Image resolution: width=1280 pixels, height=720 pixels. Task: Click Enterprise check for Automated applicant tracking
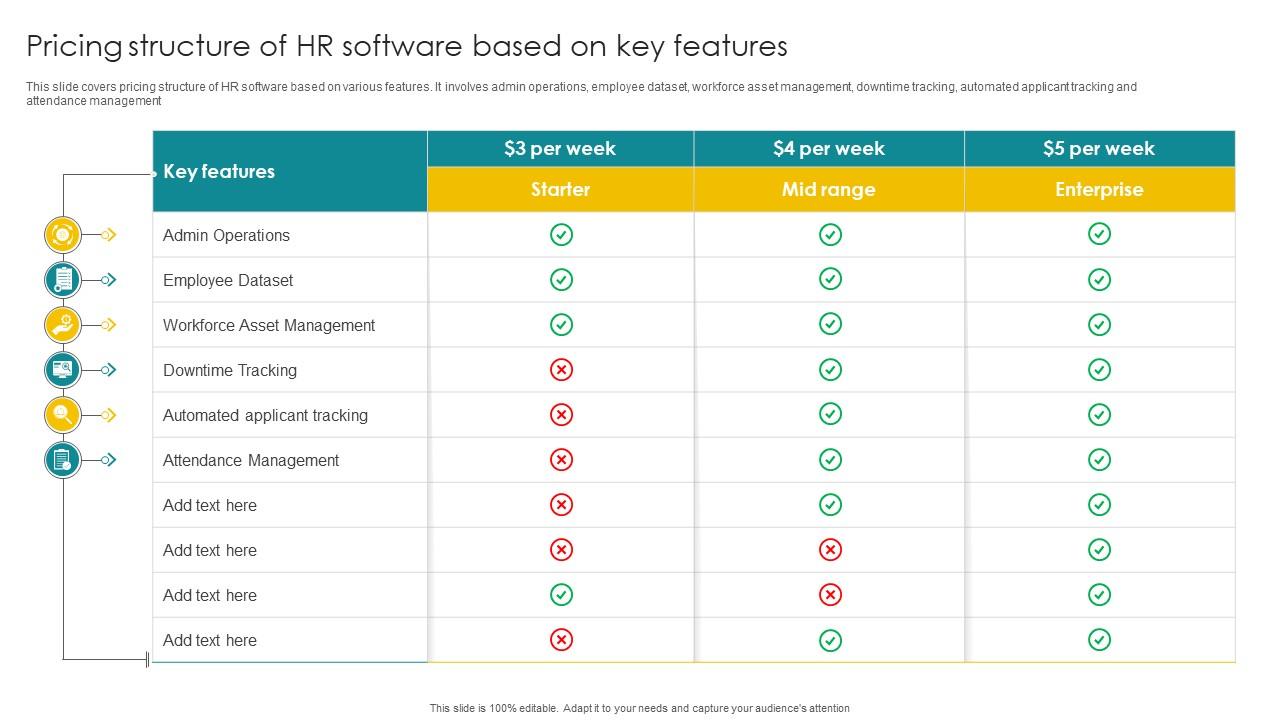click(x=1099, y=414)
